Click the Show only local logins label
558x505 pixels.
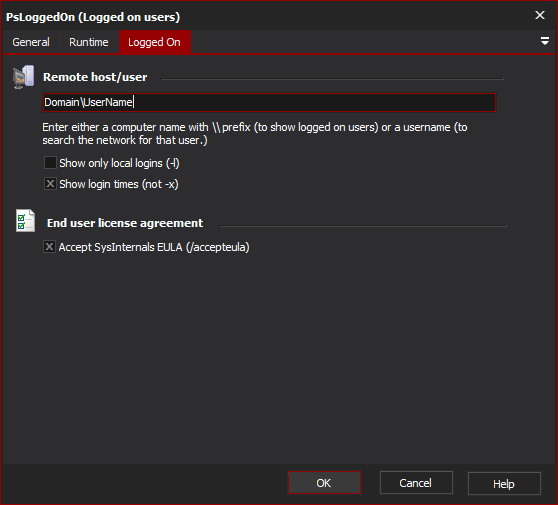point(120,163)
